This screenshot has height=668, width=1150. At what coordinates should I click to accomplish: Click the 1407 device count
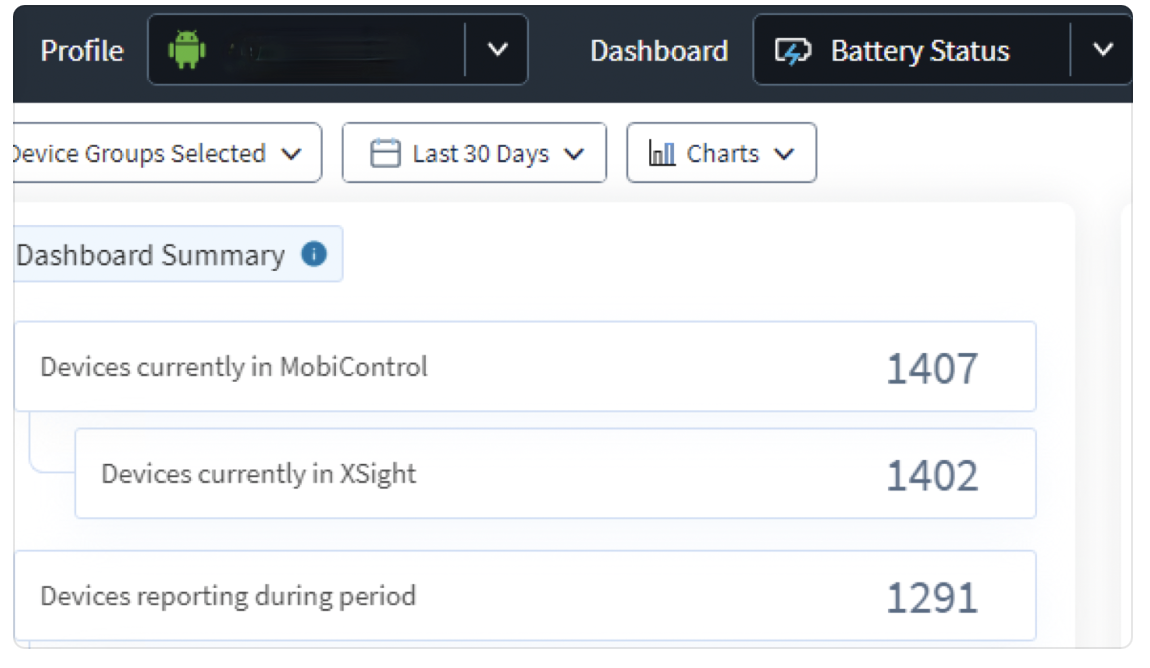pos(932,369)
